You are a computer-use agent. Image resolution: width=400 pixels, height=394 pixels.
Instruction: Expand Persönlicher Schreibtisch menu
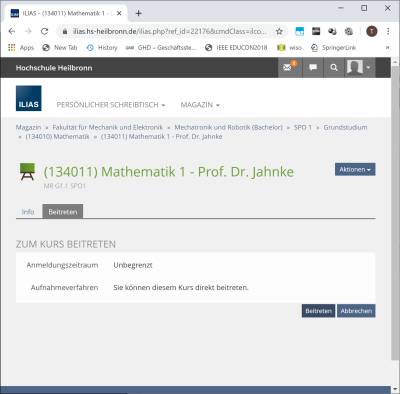click(x=111, y=105)
